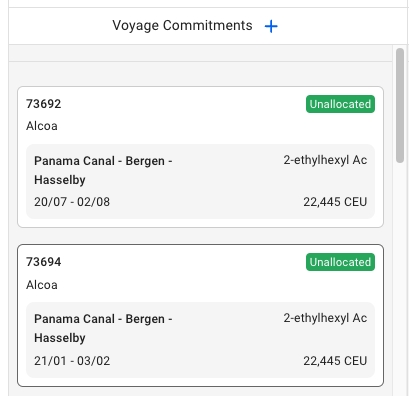This screenshot has height=396, width=409.
Task: Click date range 20/07 - 02/08
Action: pos(72,202)
